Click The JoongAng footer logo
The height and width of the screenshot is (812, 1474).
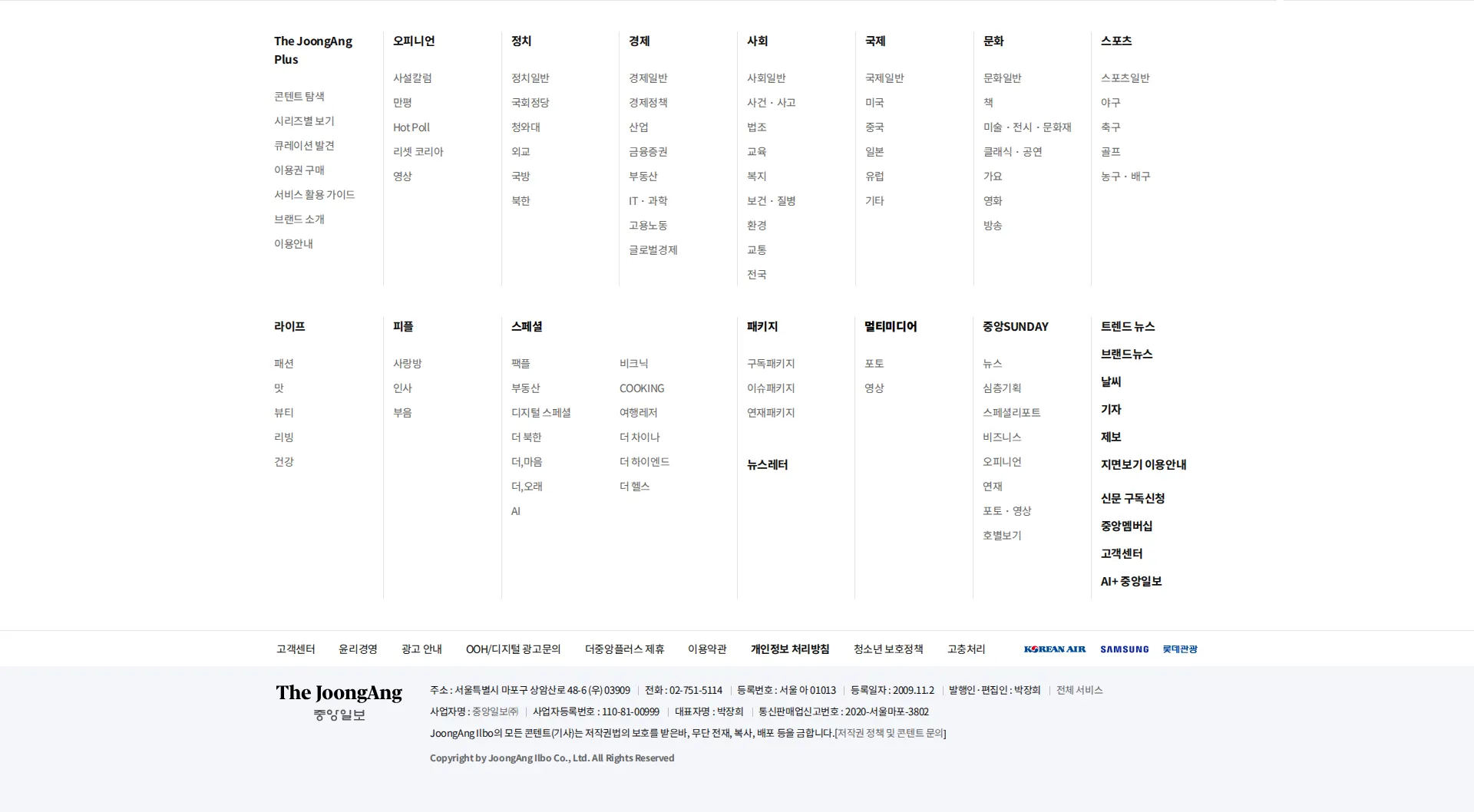click(339, 702)
